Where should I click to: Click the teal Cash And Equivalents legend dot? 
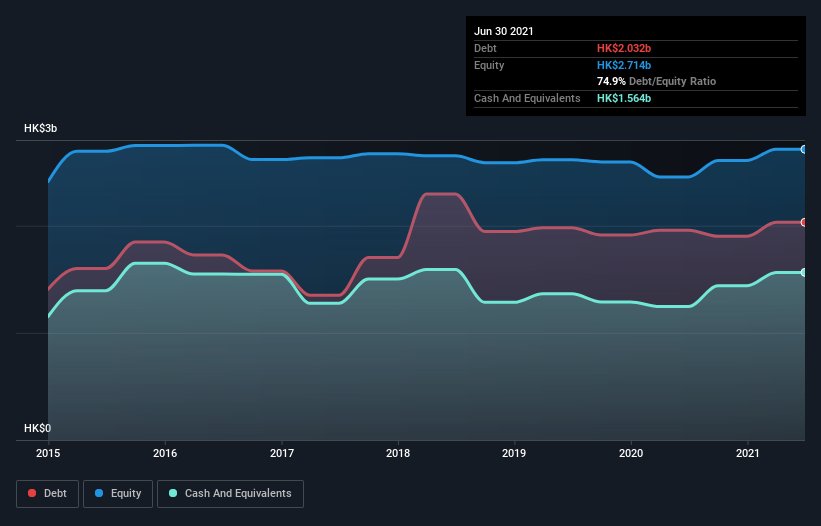173,493
